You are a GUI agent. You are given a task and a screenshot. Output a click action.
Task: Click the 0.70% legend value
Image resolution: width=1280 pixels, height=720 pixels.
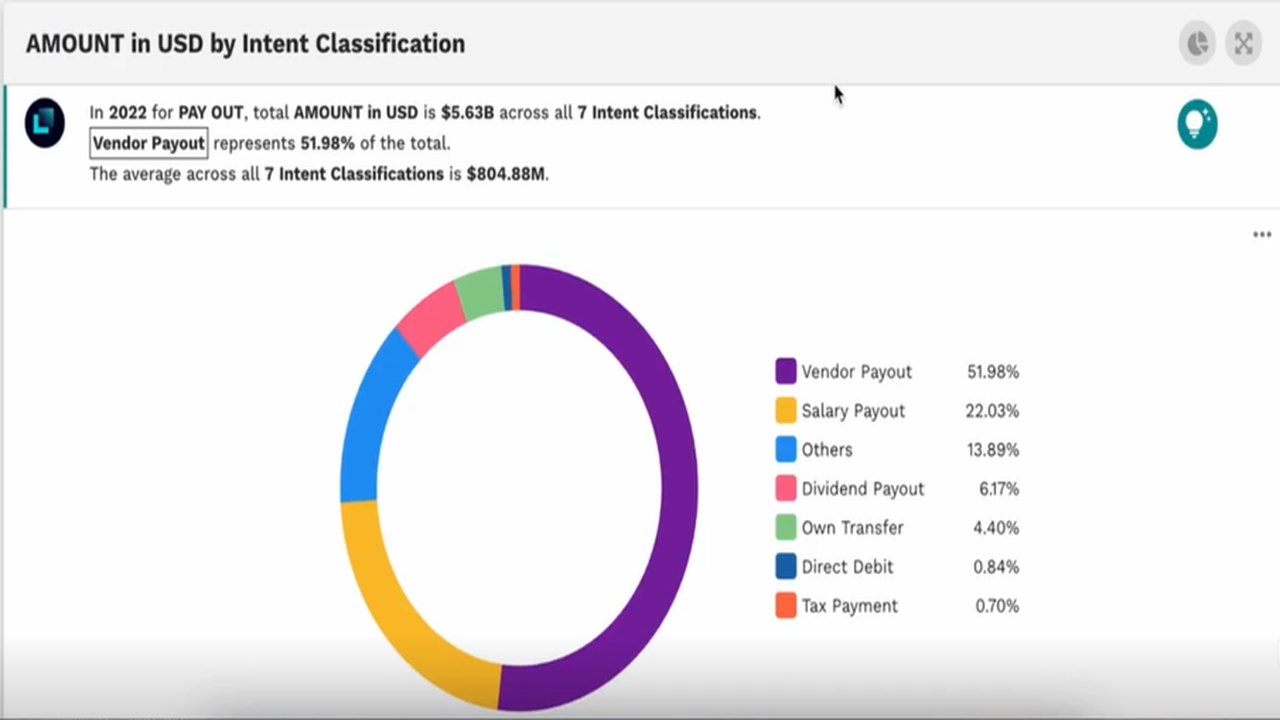click(x=997, y=606)
